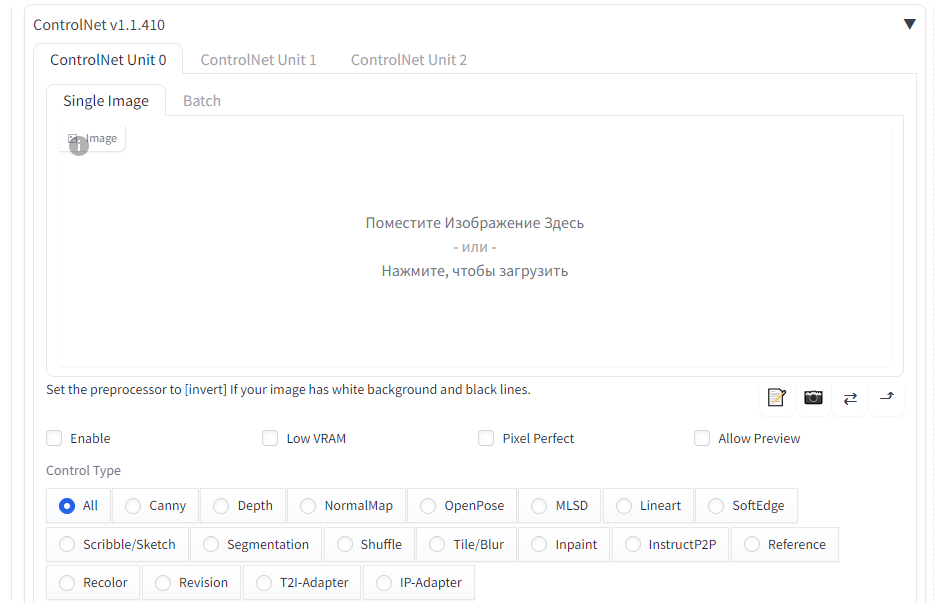This screenshot has width=948, height=612.
Task: Click the mirror webcam swap-arrows icon
Action: [x=850, y=398]
